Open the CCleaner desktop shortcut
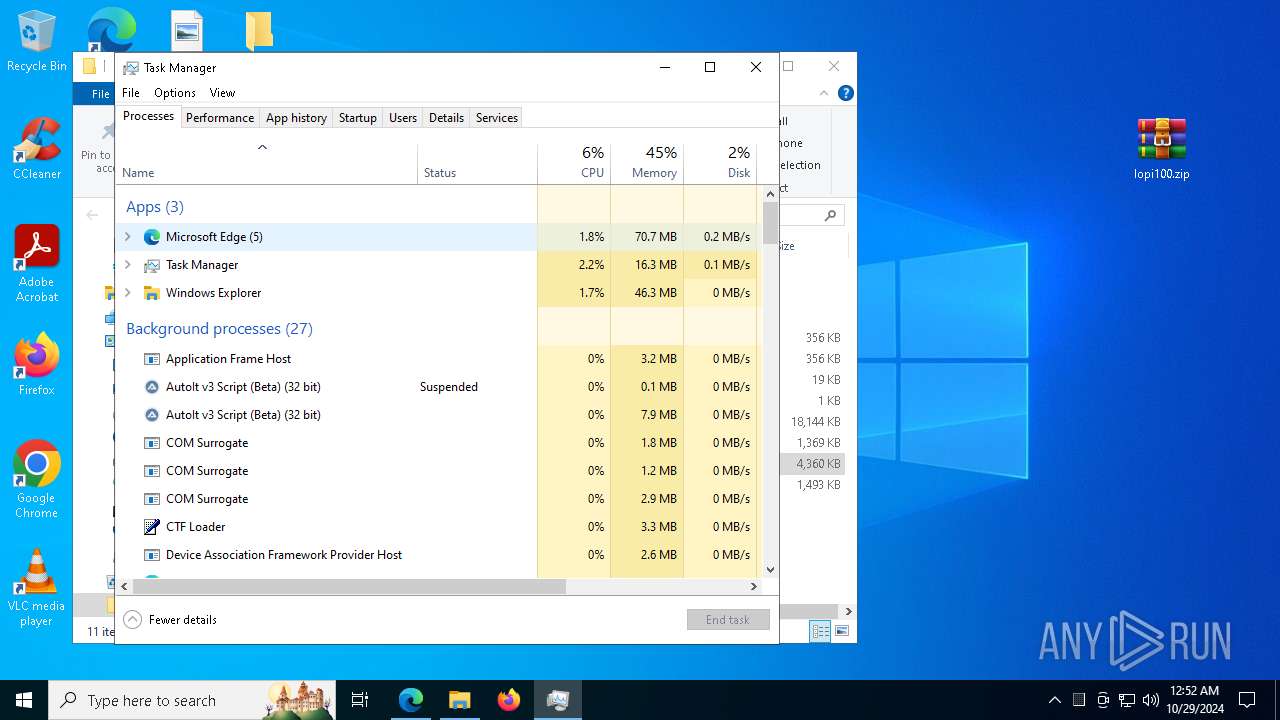 (36, 148)
